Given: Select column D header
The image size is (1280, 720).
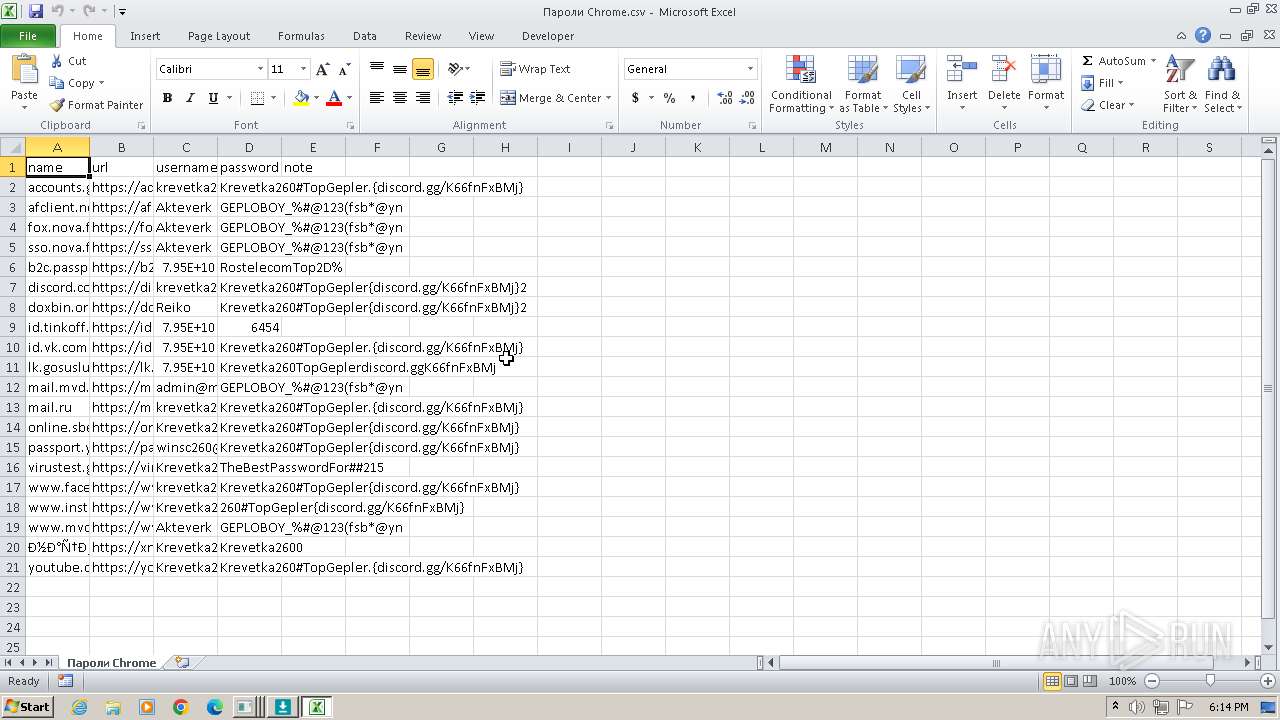Looking at the screenshot, I should pos(249,147).
